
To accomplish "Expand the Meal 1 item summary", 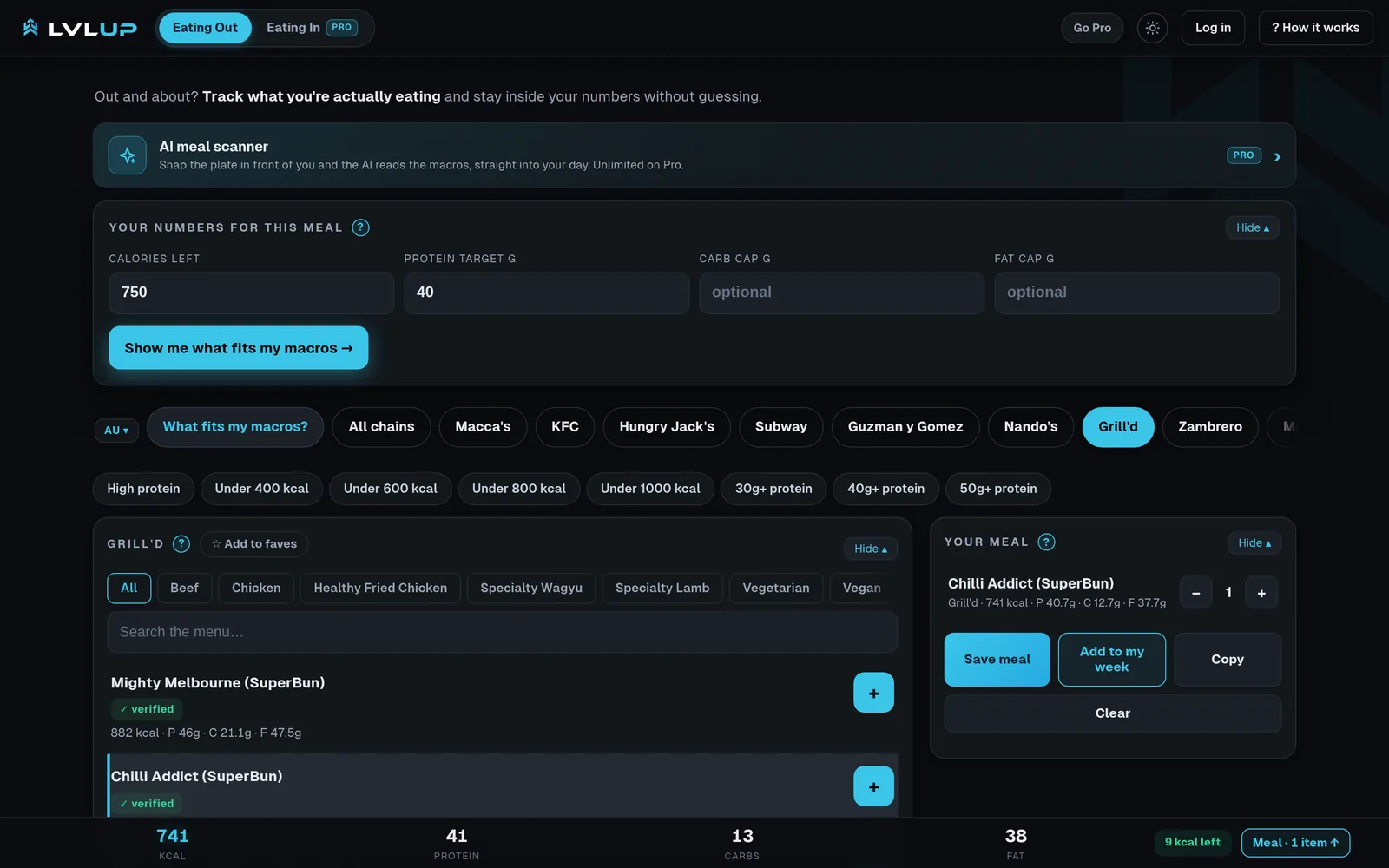I will (1295, 842).
